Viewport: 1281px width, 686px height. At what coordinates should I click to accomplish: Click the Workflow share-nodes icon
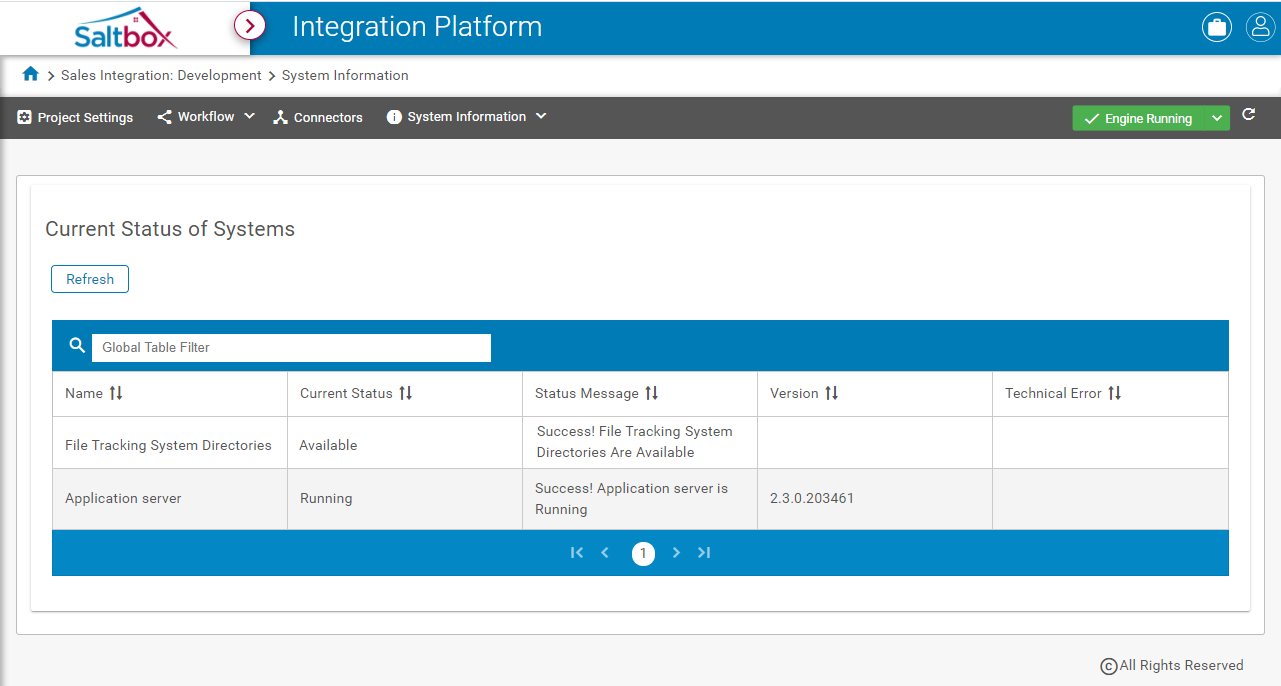pyautogui.click(x=165, y=117)
